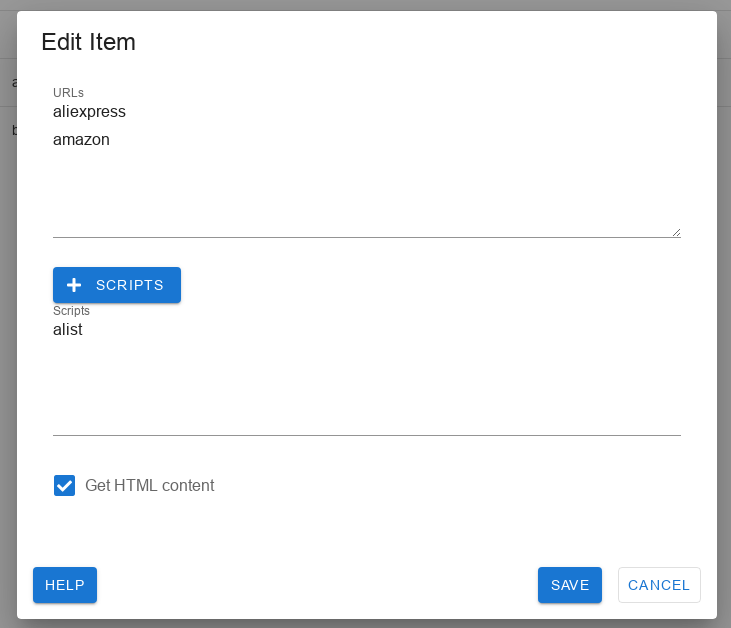Click the empty area of URLs textarea
This screenshot has width=731, height=628.
(x=367, y=191)
